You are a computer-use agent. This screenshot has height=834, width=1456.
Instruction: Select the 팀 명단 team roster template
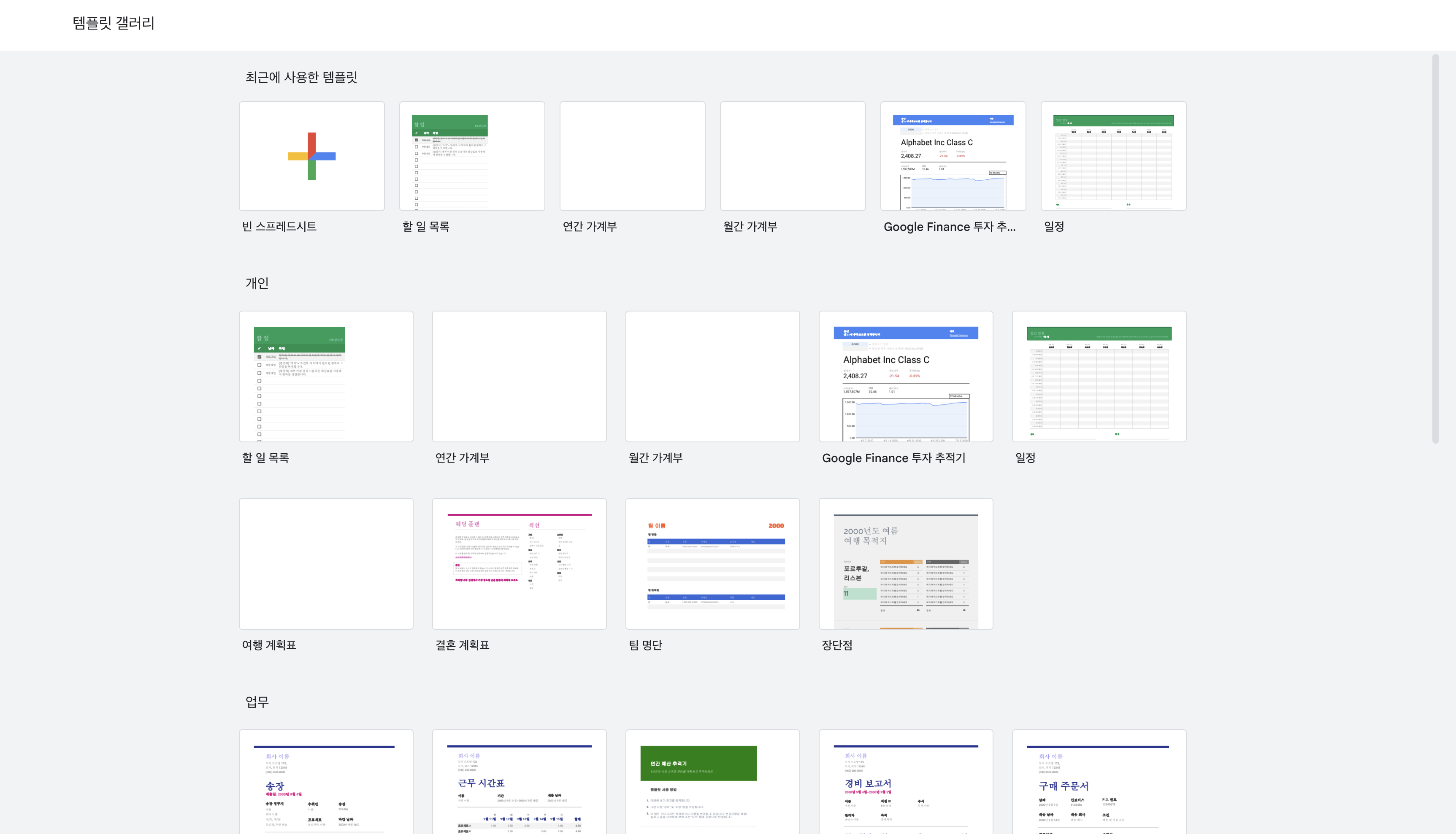pyautogui.click(x=712, y=563)
